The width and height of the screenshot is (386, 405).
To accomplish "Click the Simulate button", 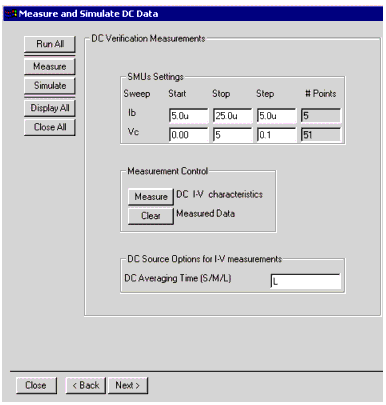I will [50, 86].
